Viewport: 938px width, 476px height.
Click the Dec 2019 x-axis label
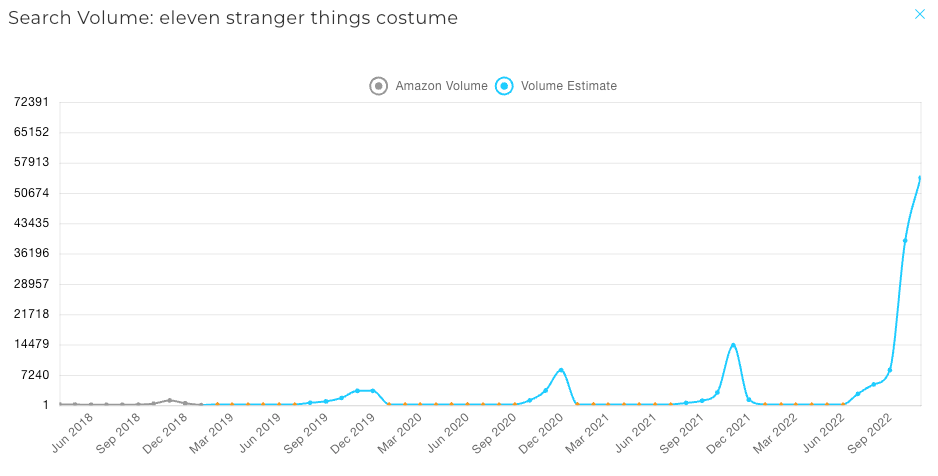pos(353,432)
